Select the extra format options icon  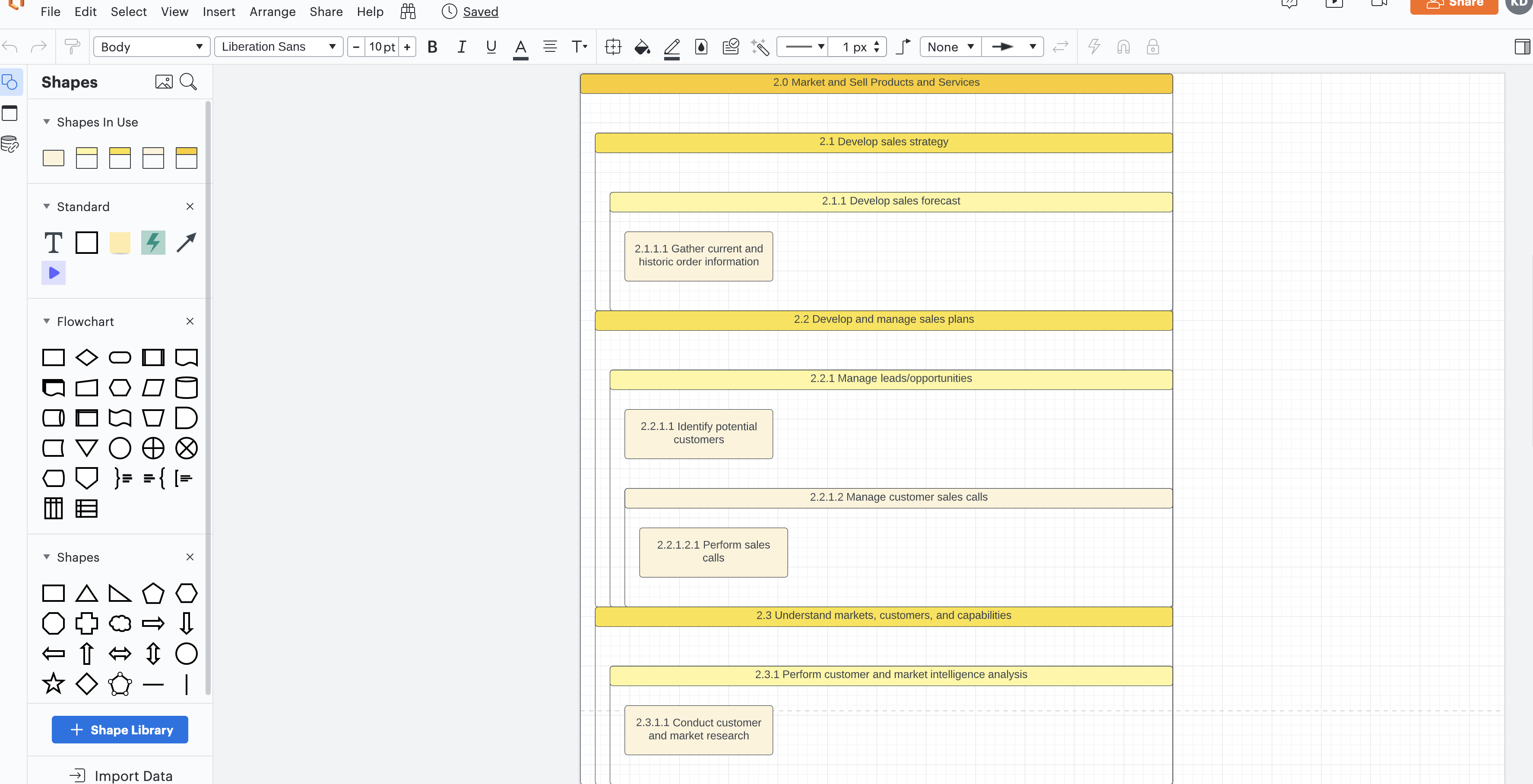pos(1523,46)
